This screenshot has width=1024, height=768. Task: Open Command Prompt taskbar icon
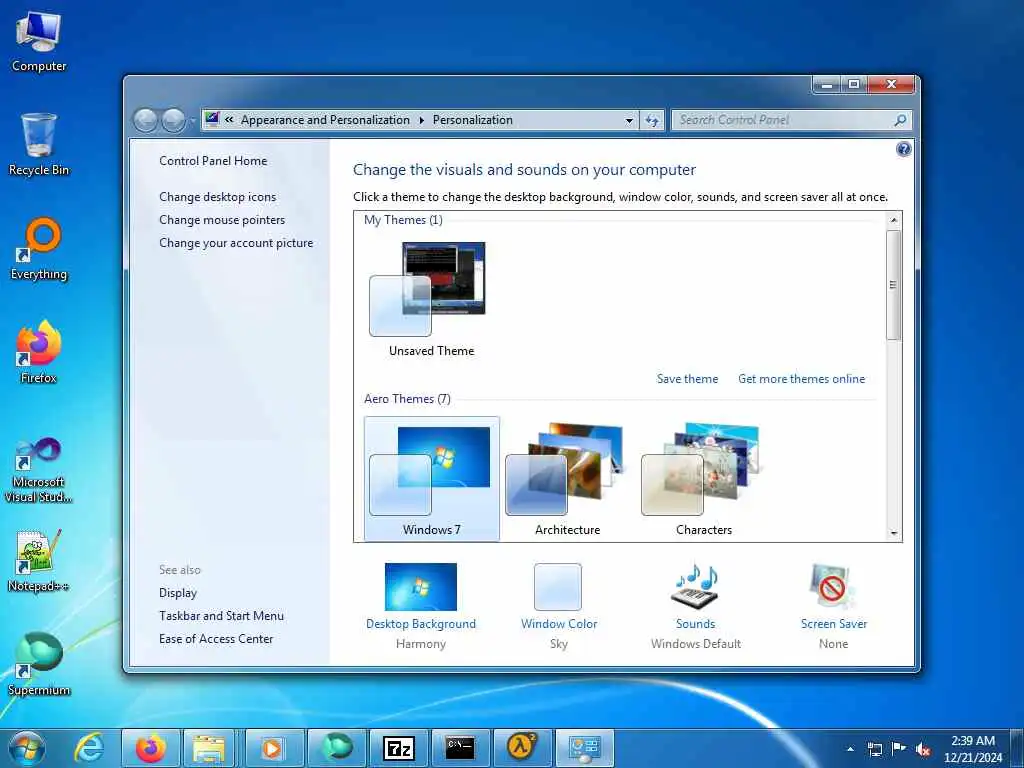(460, 748)
